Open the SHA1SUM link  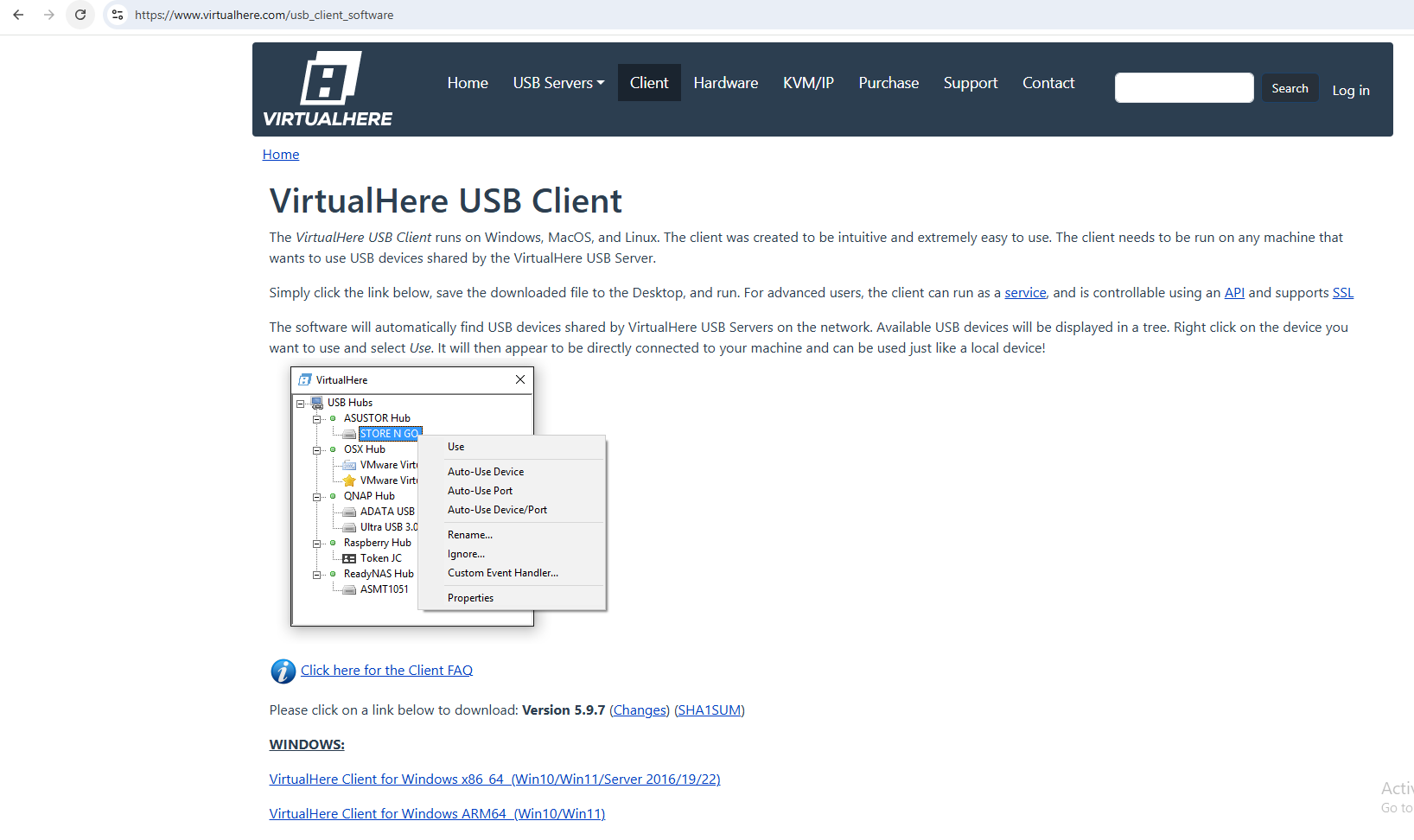[709, 710]
